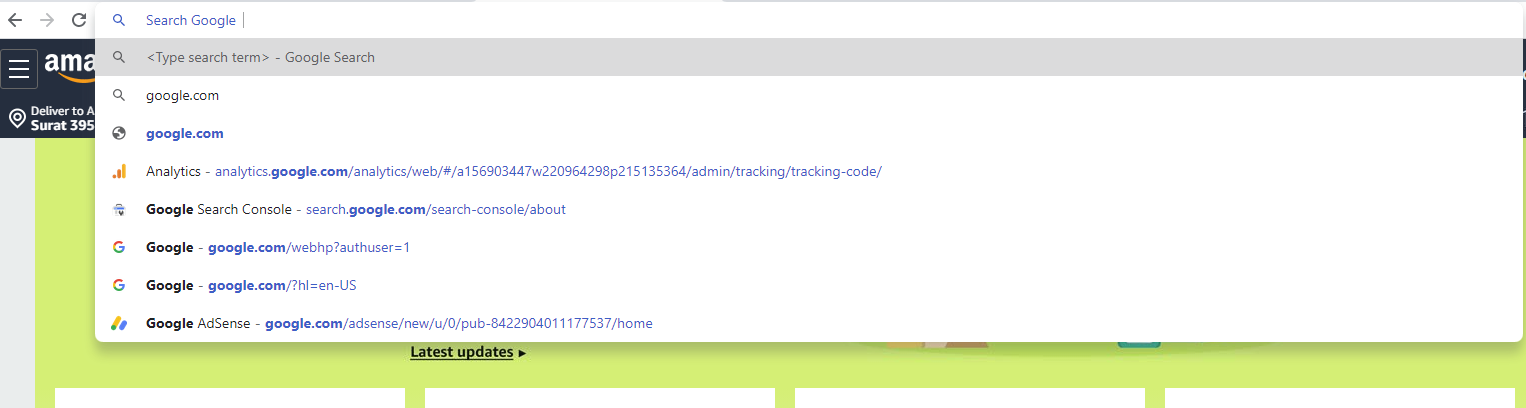The image size is (1526, 408).
Task: Click the Analytics bar-chart icon suggestion
Action: click(119, 171)
